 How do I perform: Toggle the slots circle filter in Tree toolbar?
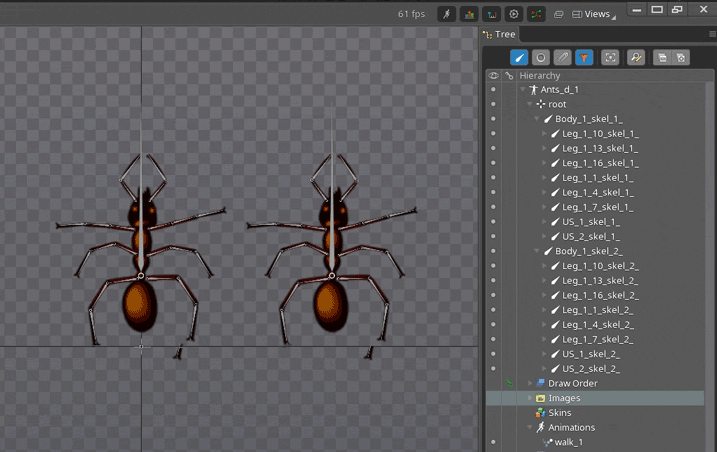pyautogui.click(x=541, y=58)
